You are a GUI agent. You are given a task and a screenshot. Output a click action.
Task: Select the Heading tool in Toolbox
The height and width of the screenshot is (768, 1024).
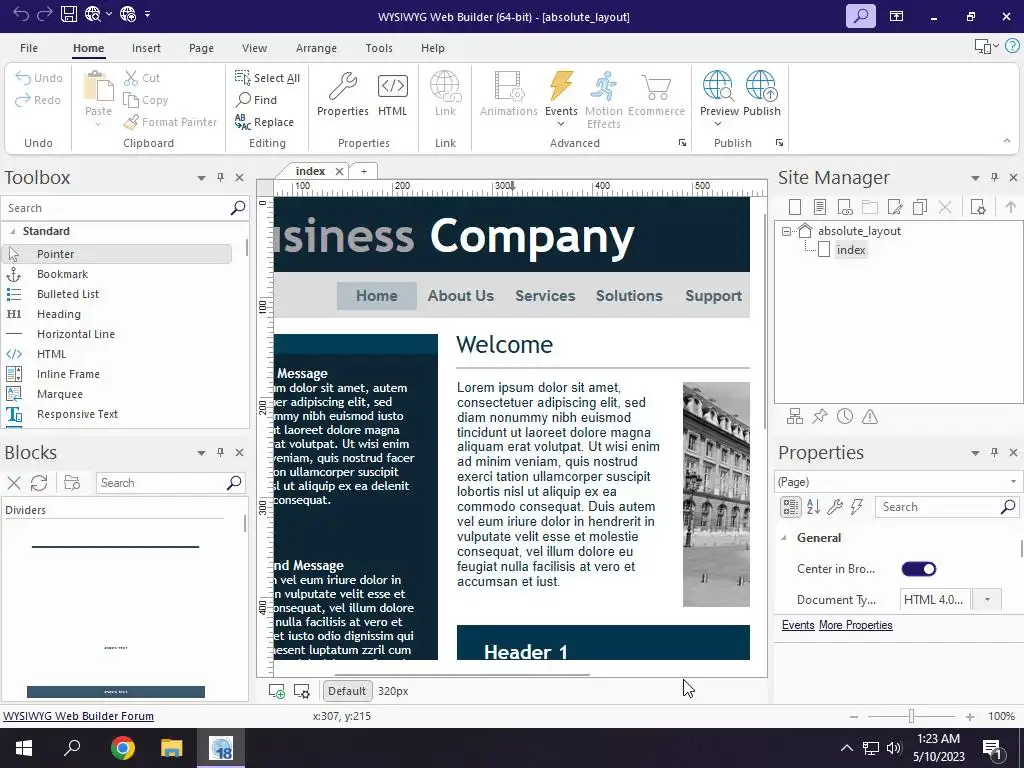59,314
